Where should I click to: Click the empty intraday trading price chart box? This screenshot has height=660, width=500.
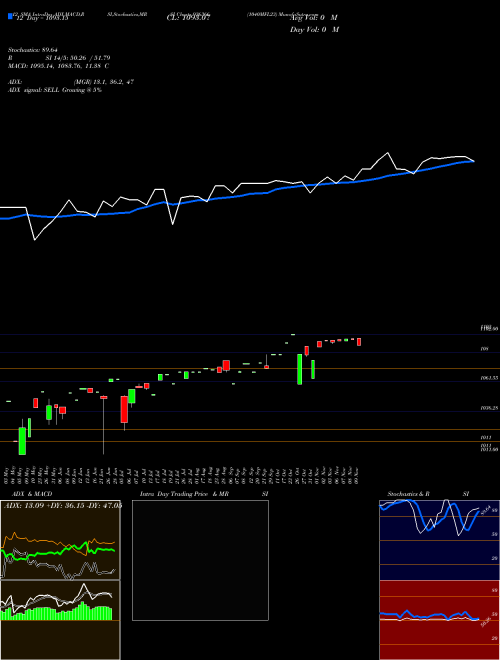[200, 560]
